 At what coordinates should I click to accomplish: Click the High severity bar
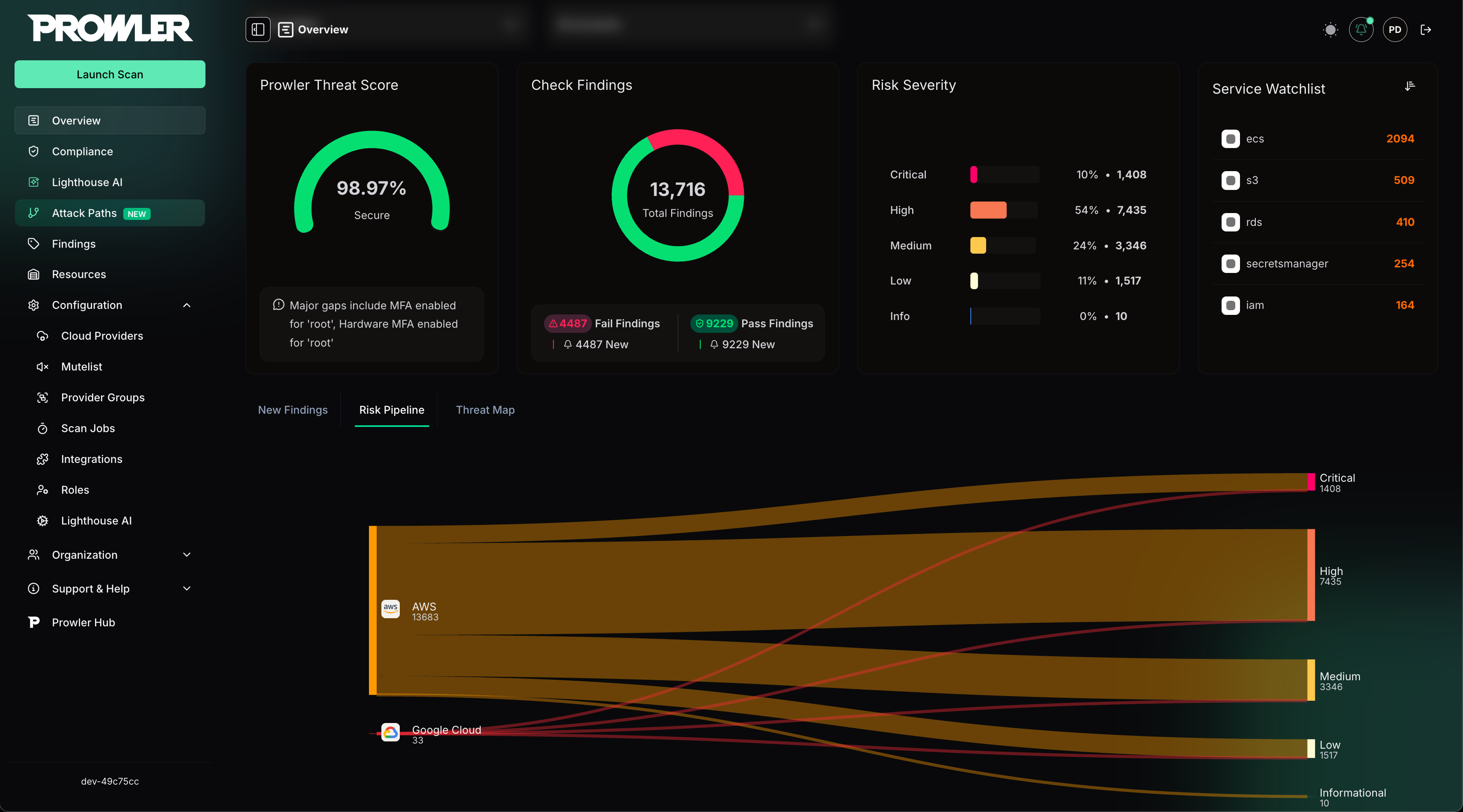click(988, 210)
